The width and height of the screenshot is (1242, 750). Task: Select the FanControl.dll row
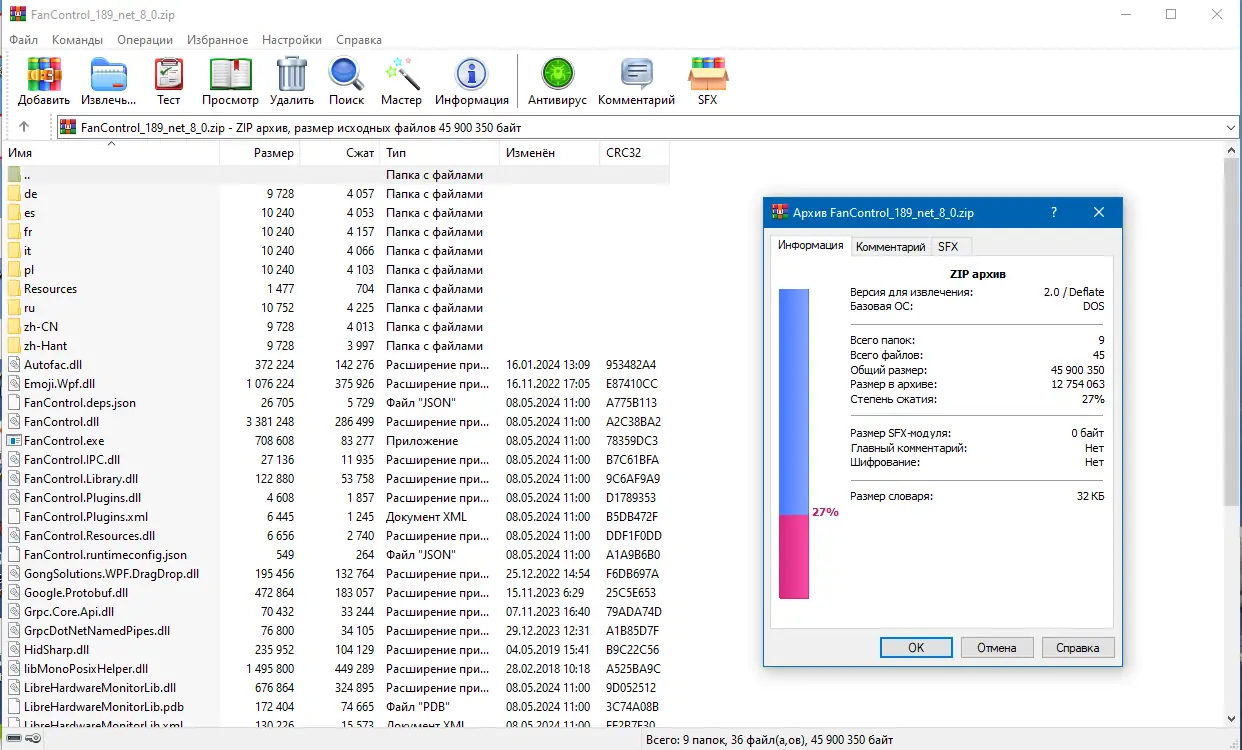[x=335, y=422]
